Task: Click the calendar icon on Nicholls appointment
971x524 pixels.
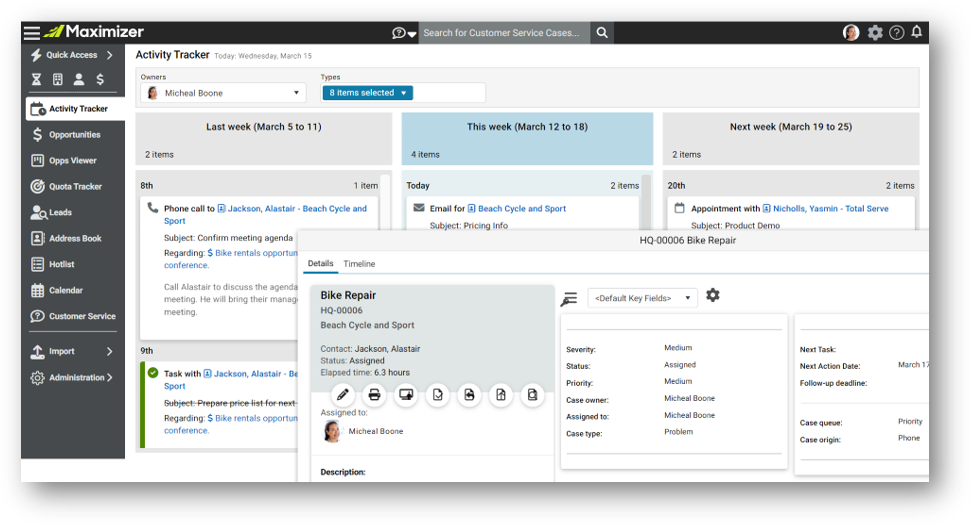Action: tap(679, 208)
